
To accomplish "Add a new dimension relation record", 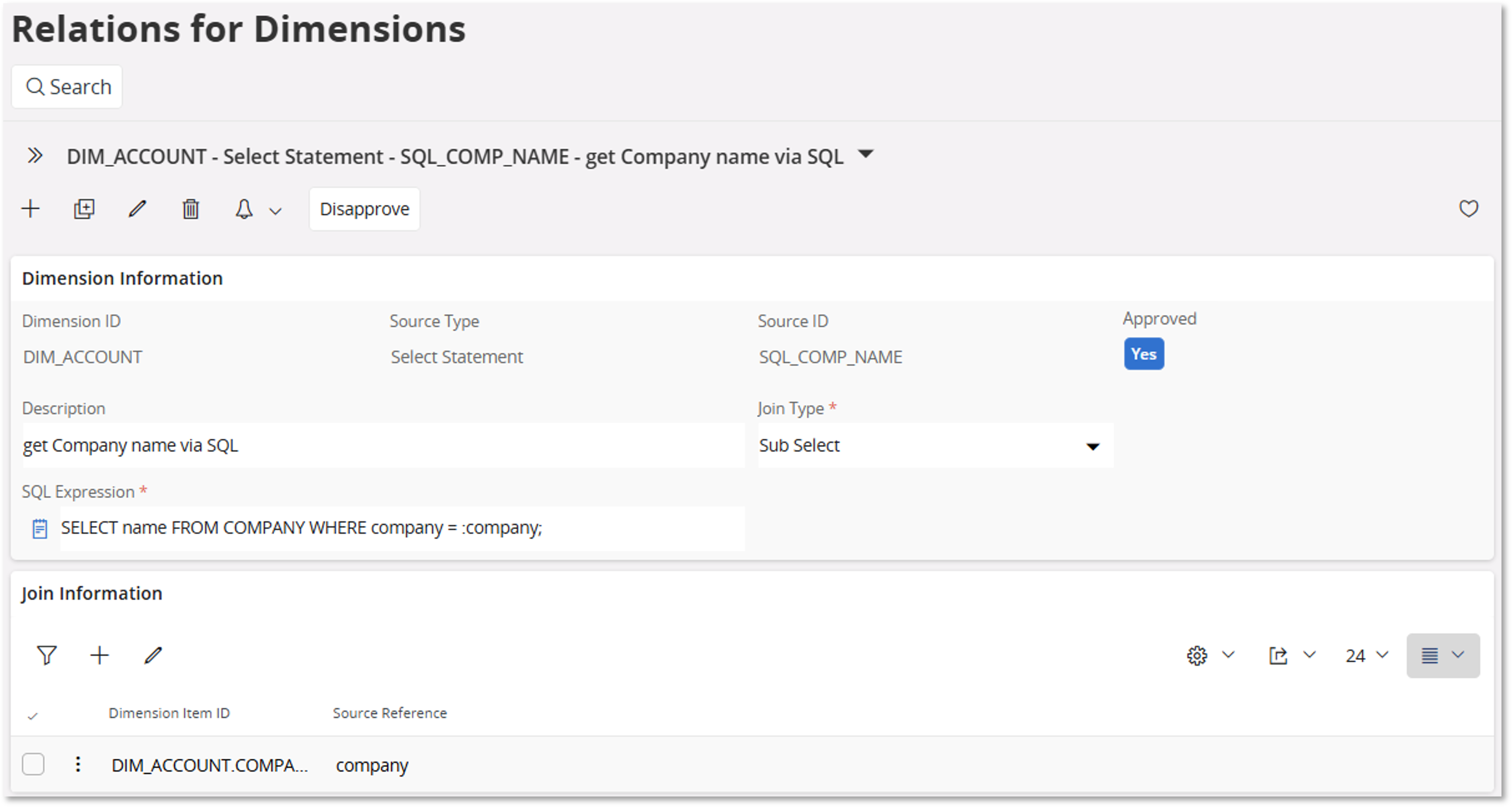I will [x=30, y=209].
